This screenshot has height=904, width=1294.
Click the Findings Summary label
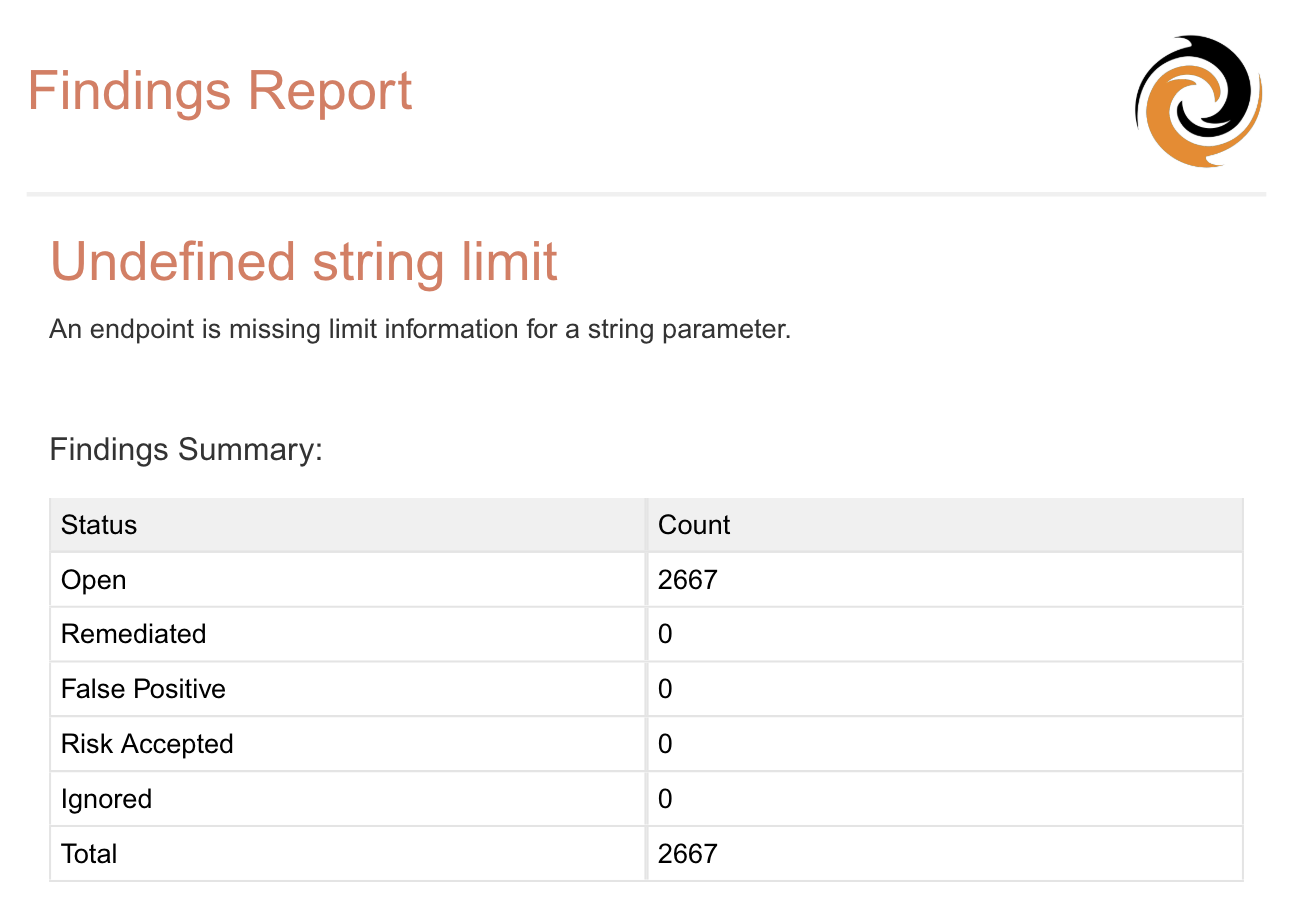[x=186, y=450]
